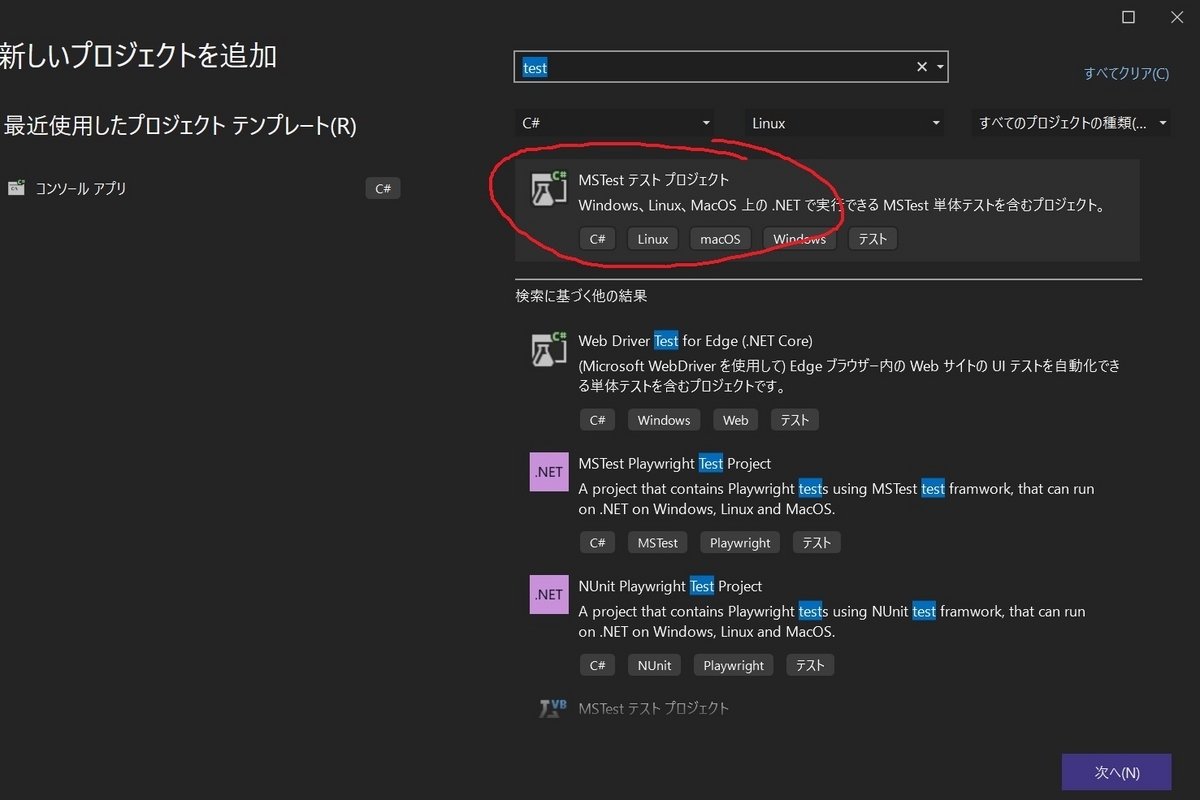
Task: Clear search text with the X icon
Action: [922, 67]
